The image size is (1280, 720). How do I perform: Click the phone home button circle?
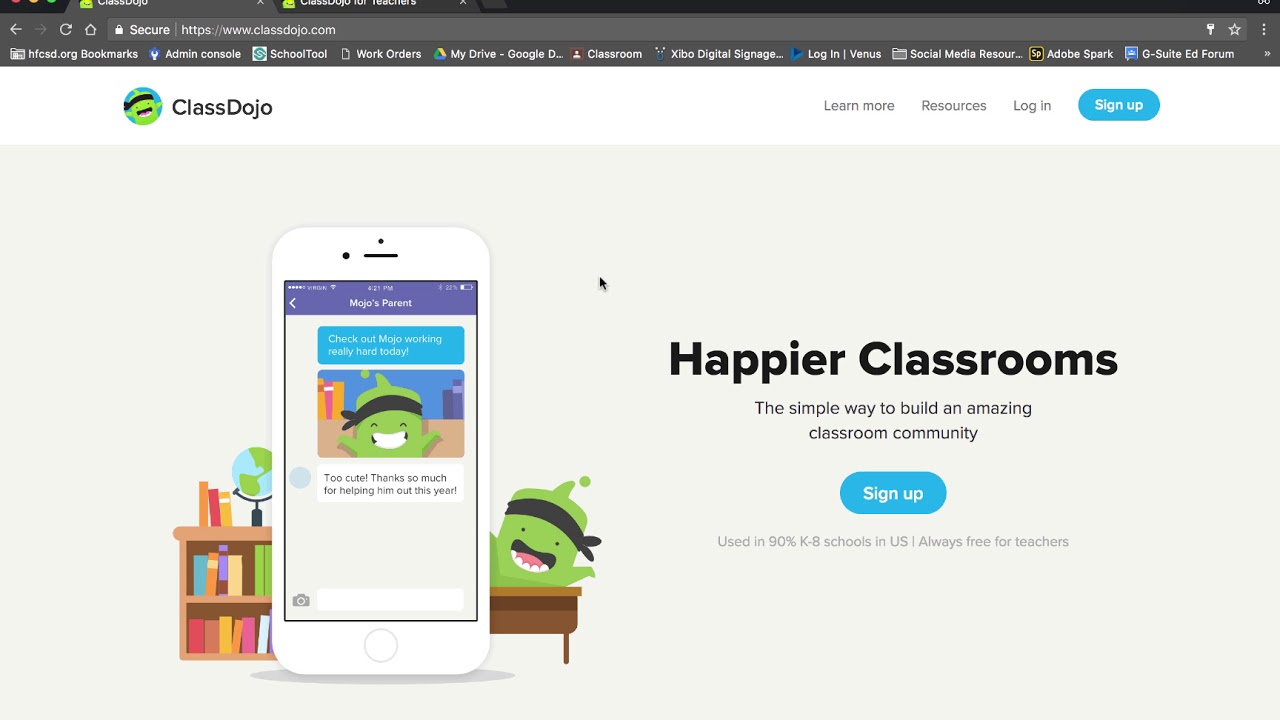[x=381, y=646]
